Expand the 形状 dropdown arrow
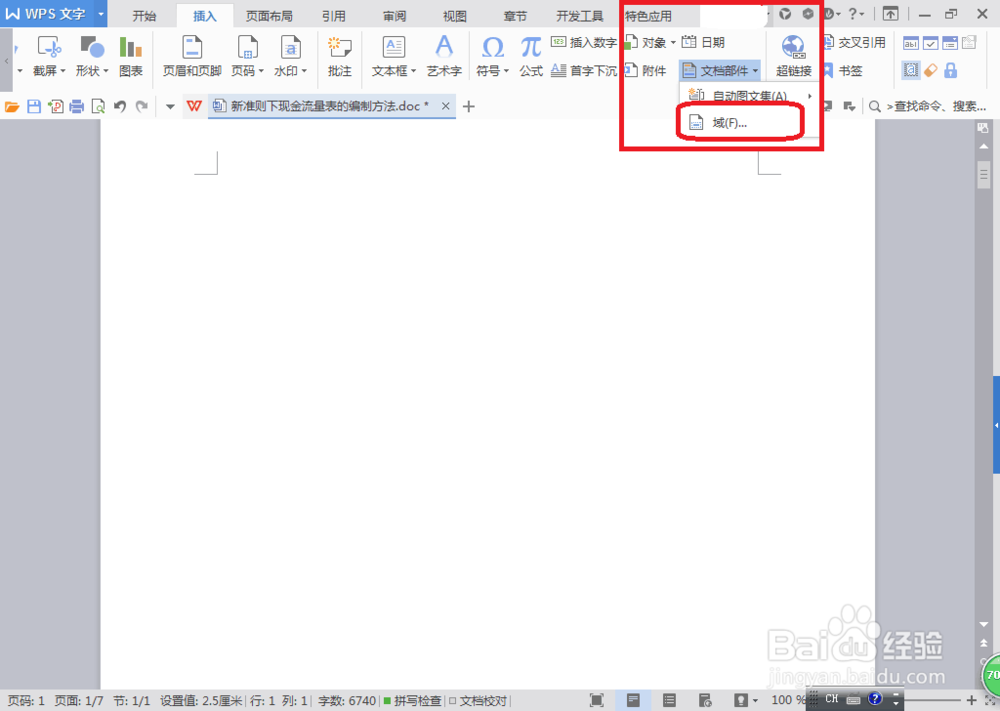Screen dimensions: 1000x711 coord(106,71)
